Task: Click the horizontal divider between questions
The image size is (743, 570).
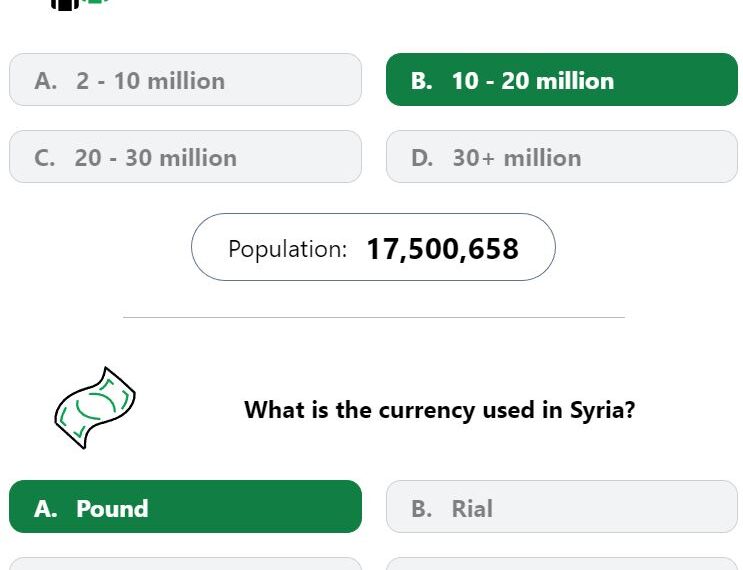Action: click(x=374, y=317)
